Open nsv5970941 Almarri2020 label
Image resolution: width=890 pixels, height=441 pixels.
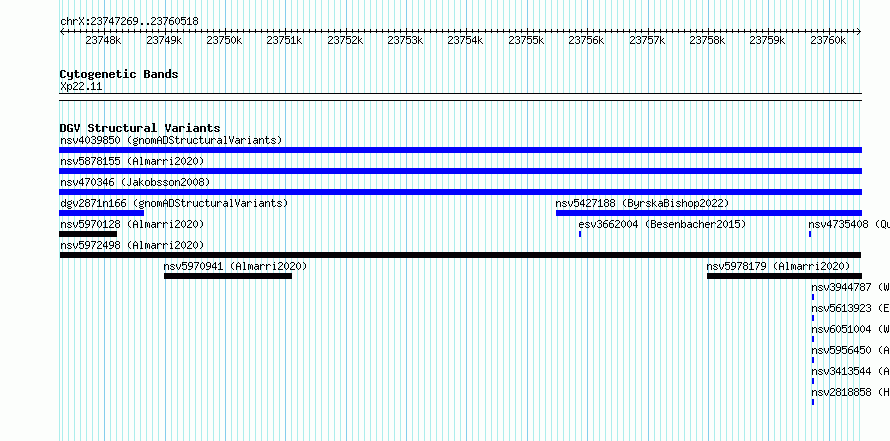235,266
